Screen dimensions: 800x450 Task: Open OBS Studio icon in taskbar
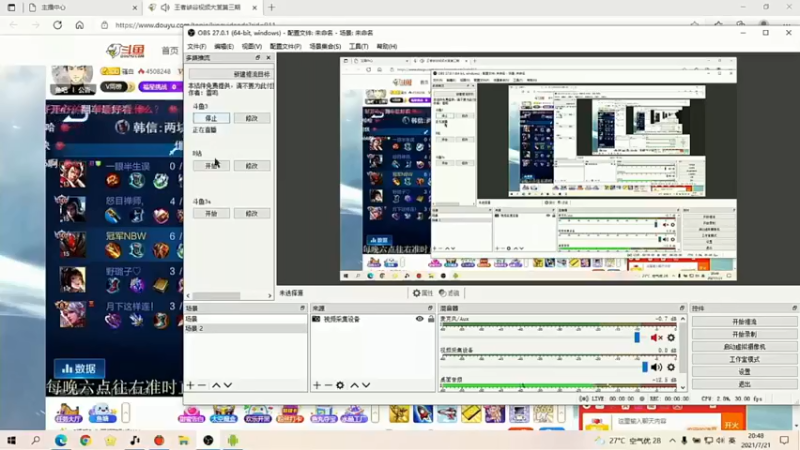coord(208,440)
